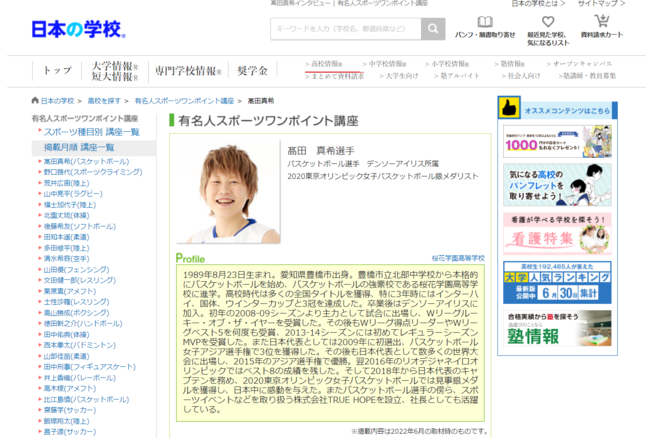Image resolution: width=650 pixels, height=439 pixels.
Task: Open 徳田新之介(ハンドボール) sidebar entry
Action: click(x=83, y=323)
